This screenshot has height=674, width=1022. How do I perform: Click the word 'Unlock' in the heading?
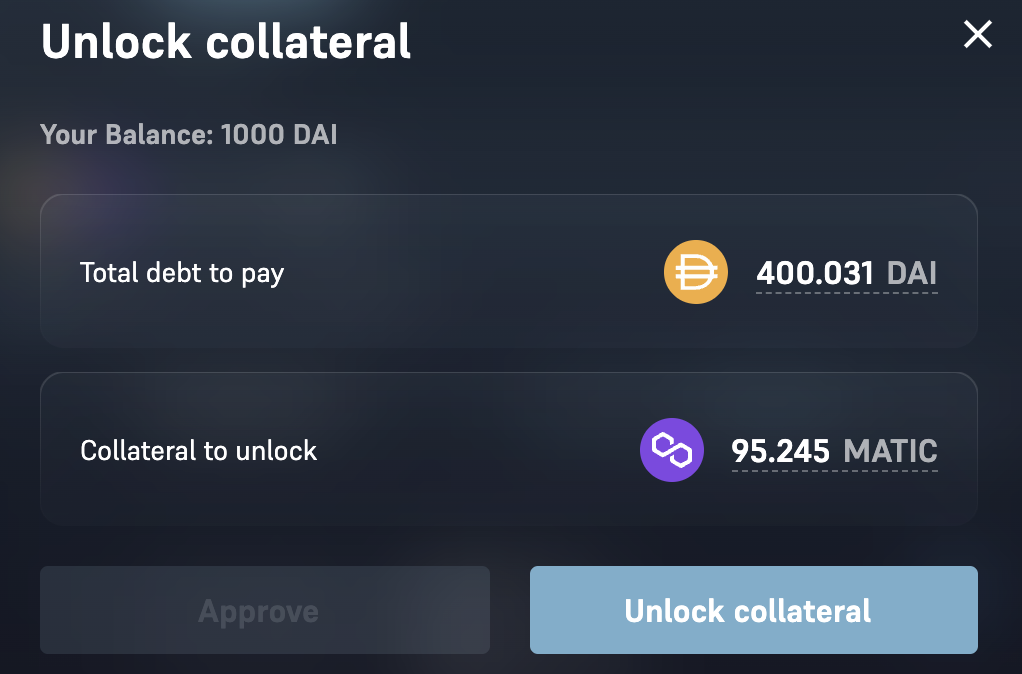tap(116, 42)
